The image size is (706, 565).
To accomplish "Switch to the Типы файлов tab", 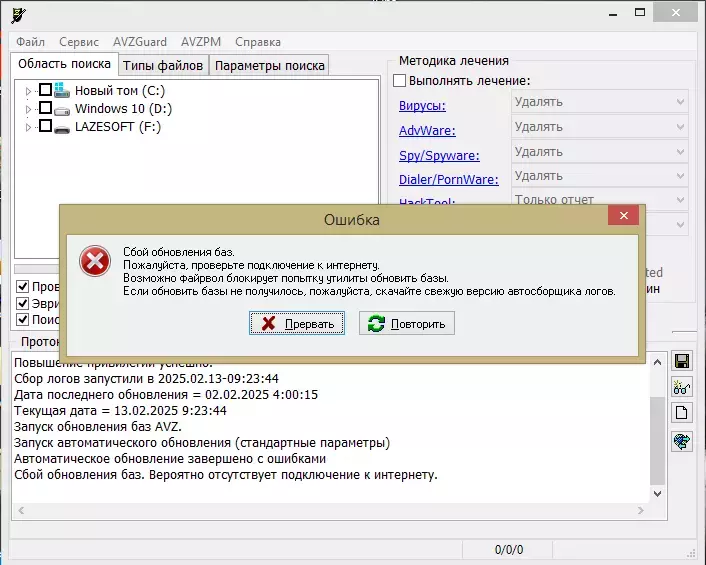I will click(x=163, y=65).
